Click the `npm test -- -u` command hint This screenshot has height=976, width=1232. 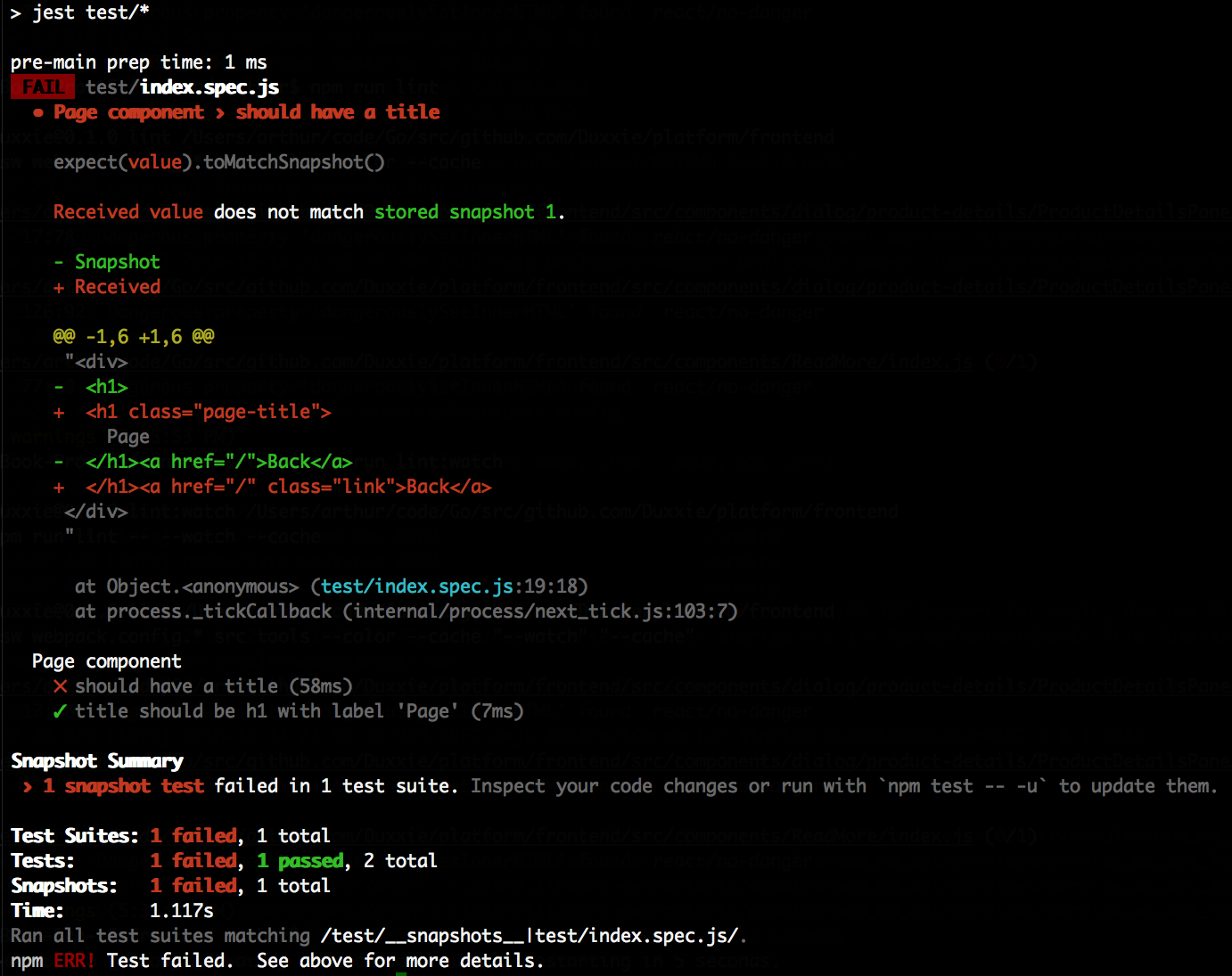tap(963, 786)
